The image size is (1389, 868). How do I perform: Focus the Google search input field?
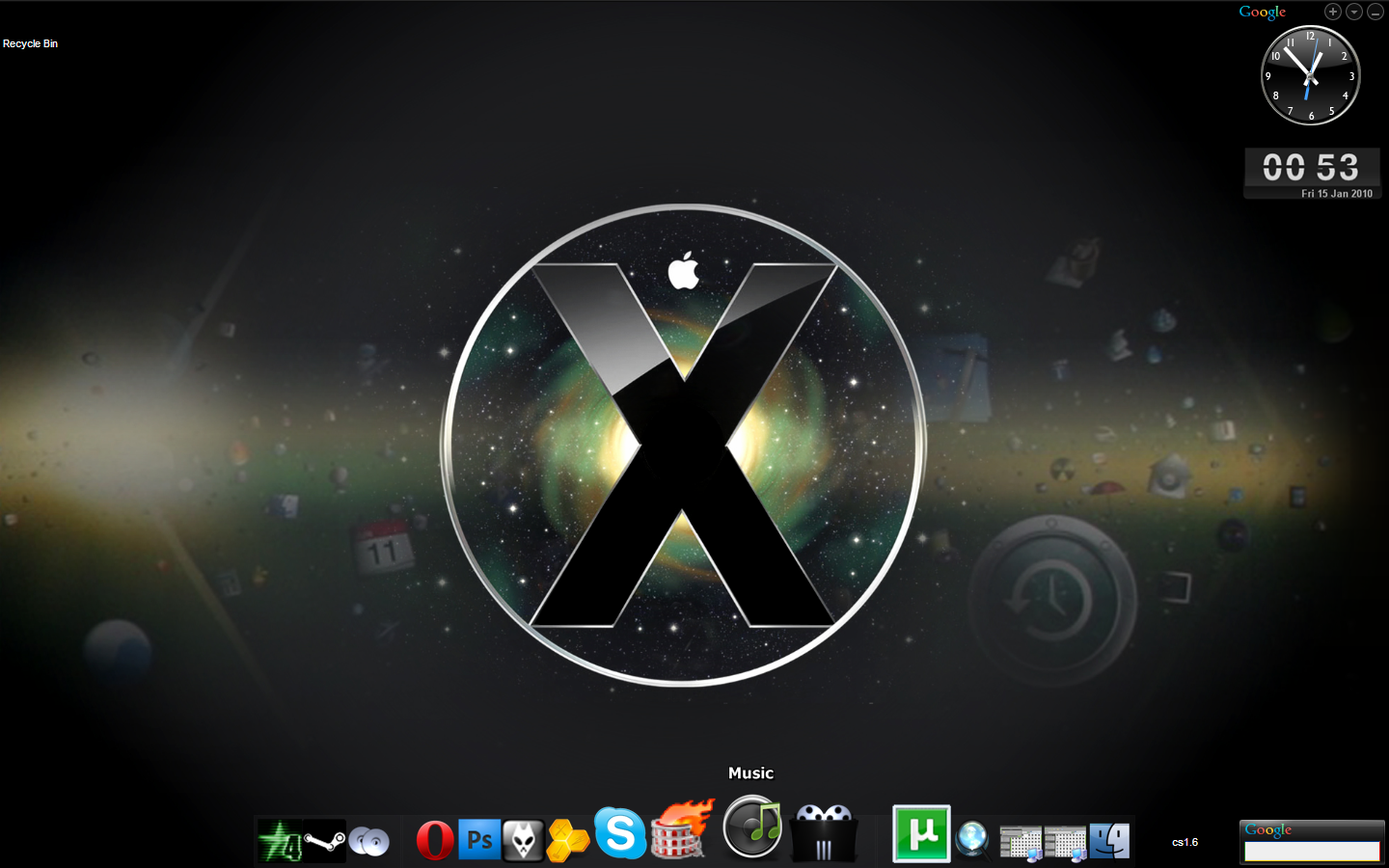coord(1312,851)
